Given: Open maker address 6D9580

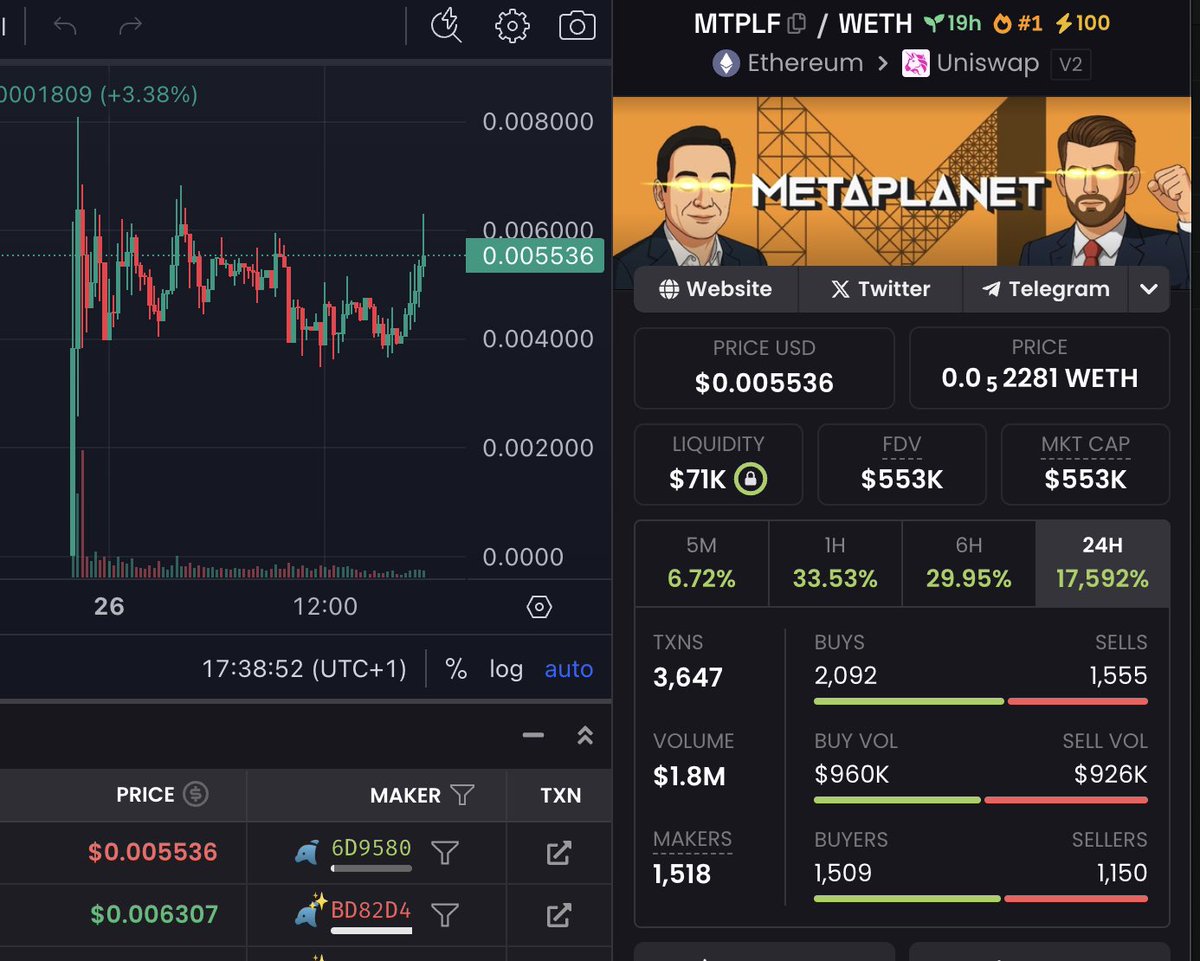Looking at the screenshot, I should [371, 848].
